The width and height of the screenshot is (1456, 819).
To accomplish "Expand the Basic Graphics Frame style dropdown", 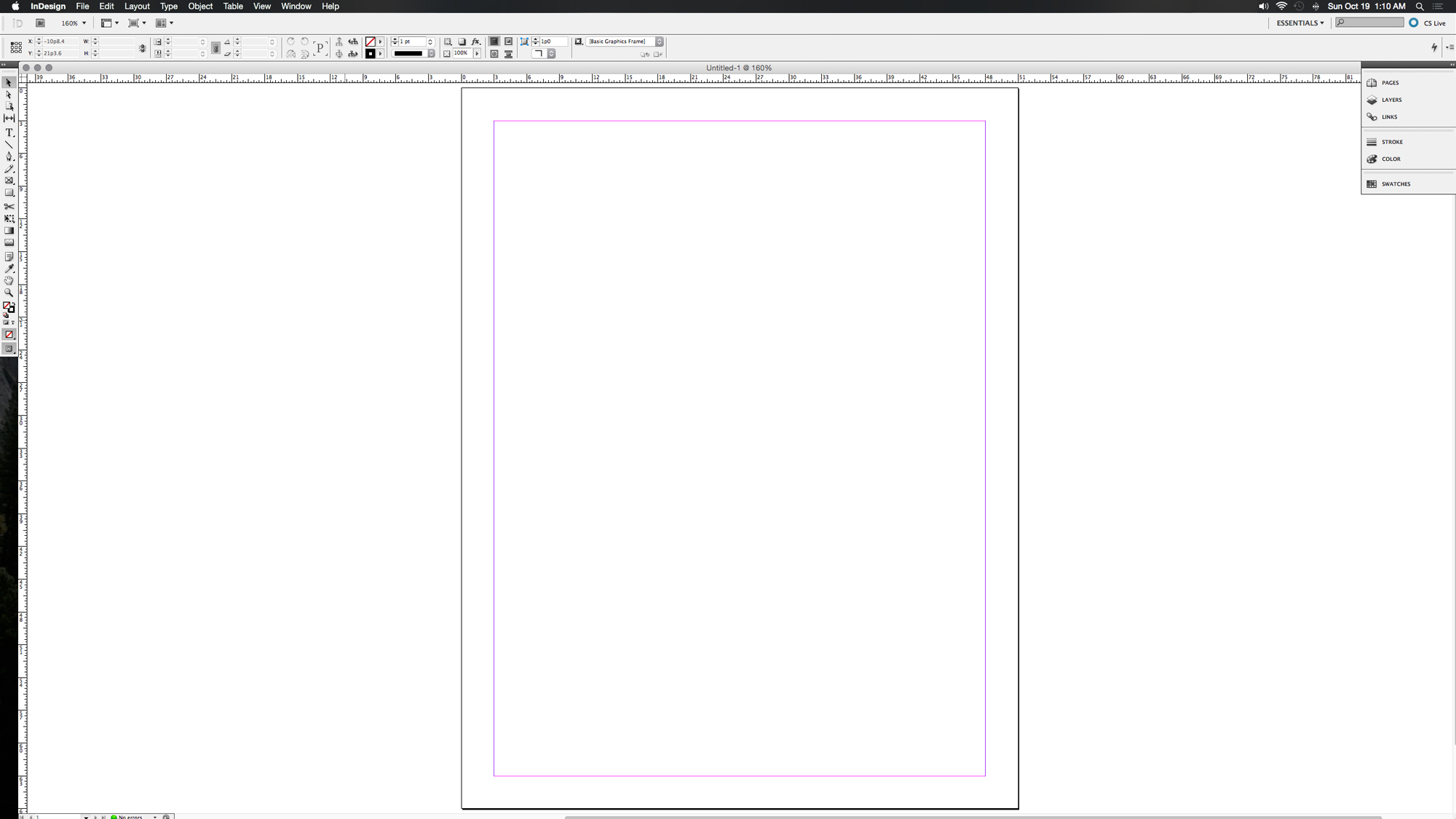I will 659,41.
